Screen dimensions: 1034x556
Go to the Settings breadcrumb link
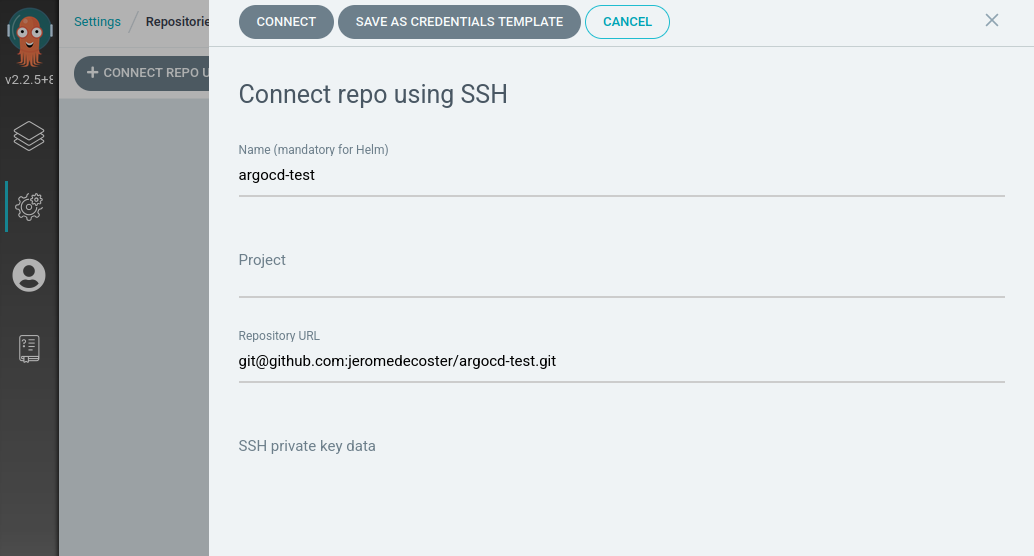coord(97,22)
